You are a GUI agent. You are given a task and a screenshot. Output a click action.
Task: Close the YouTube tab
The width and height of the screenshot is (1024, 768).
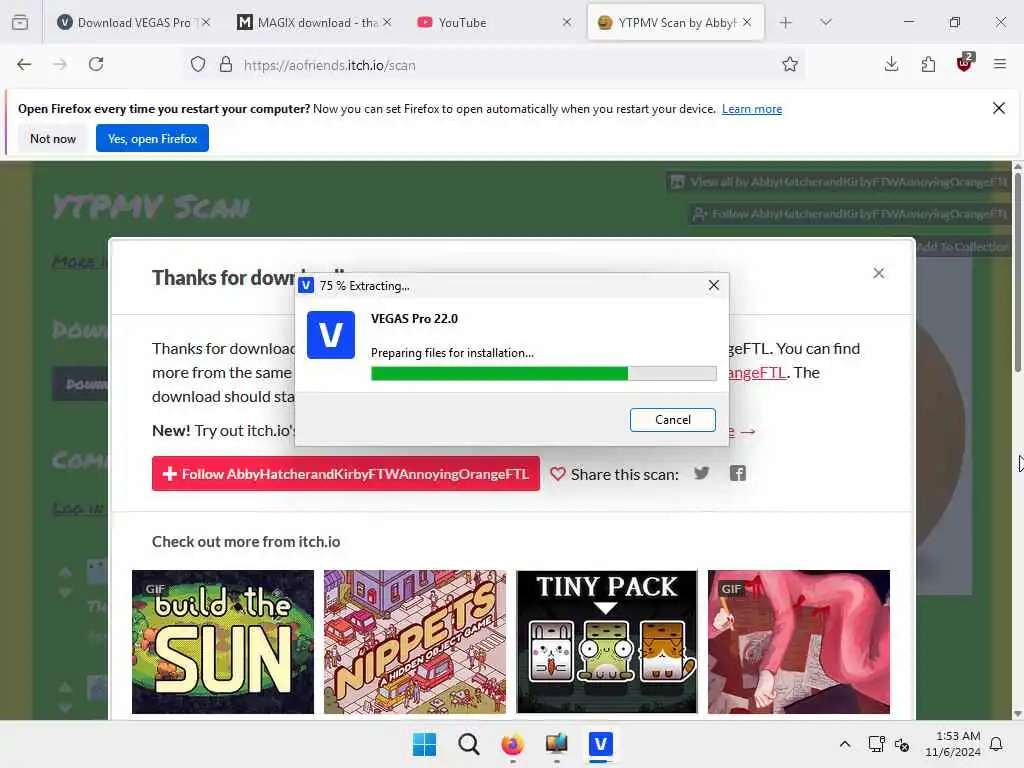pyautogui.click(x=566, y=22)
